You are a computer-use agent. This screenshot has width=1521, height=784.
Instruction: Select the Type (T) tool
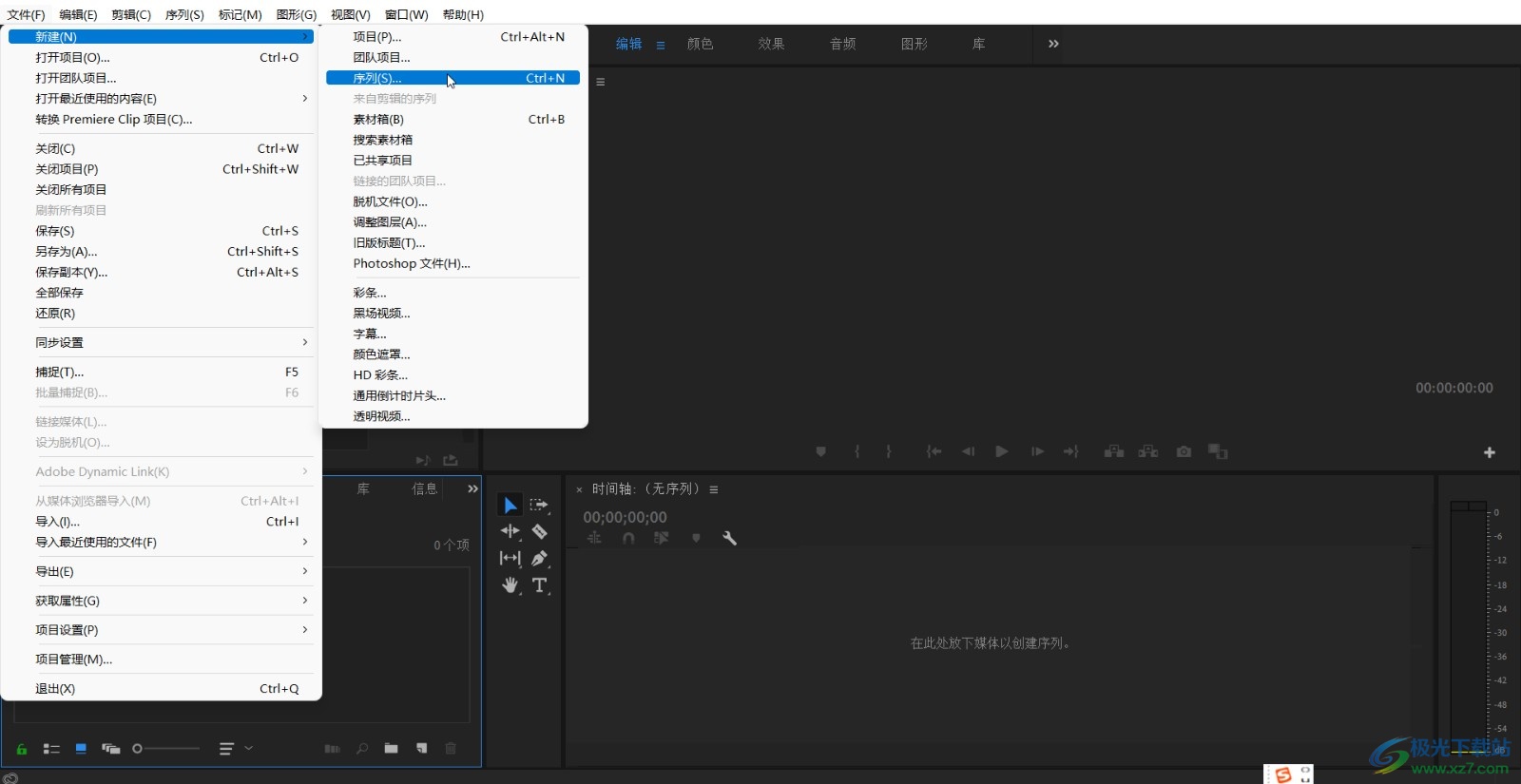[x=539, y=585]
